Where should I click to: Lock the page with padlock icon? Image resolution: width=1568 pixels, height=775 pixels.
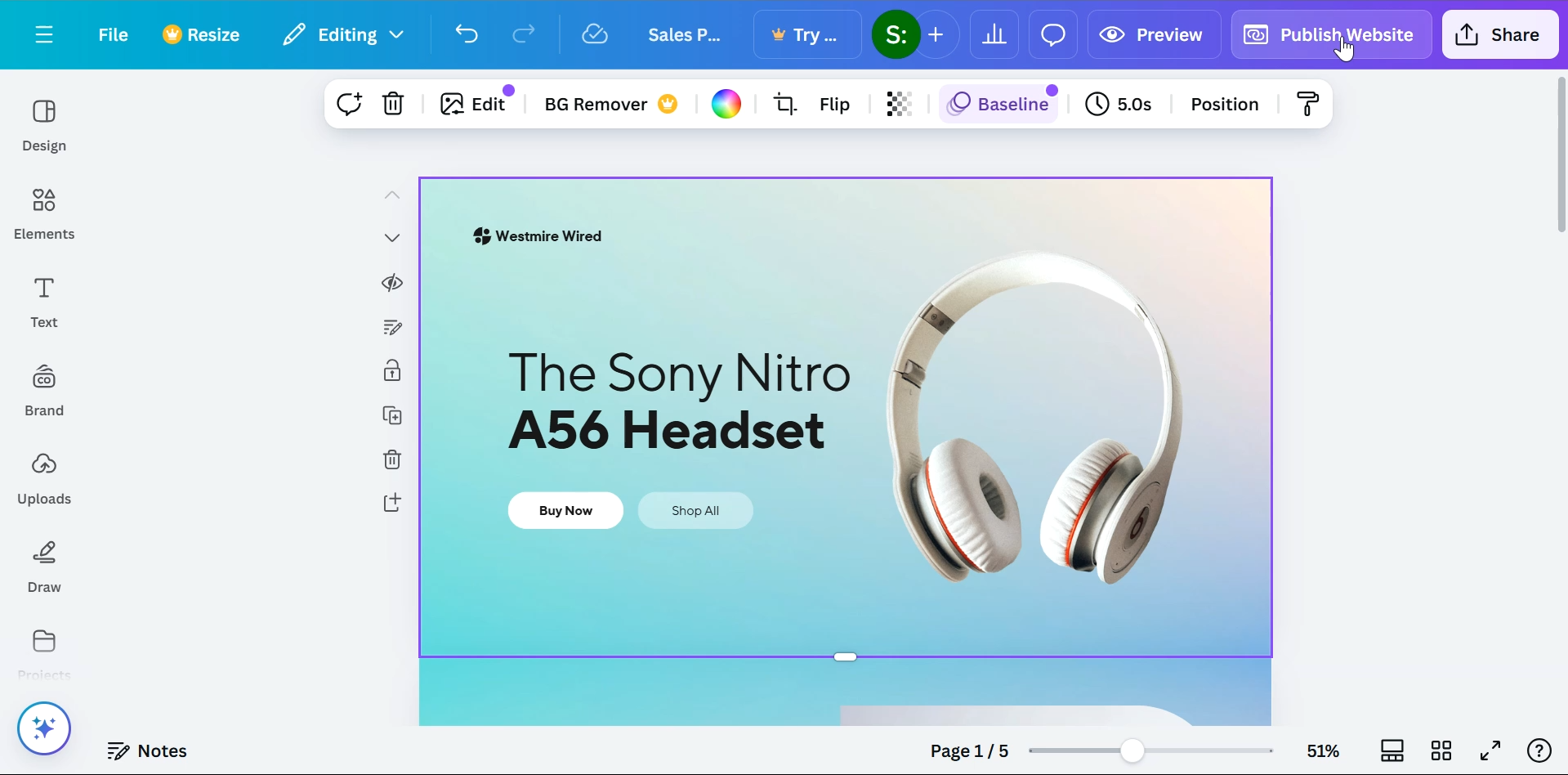click(392, 370)
